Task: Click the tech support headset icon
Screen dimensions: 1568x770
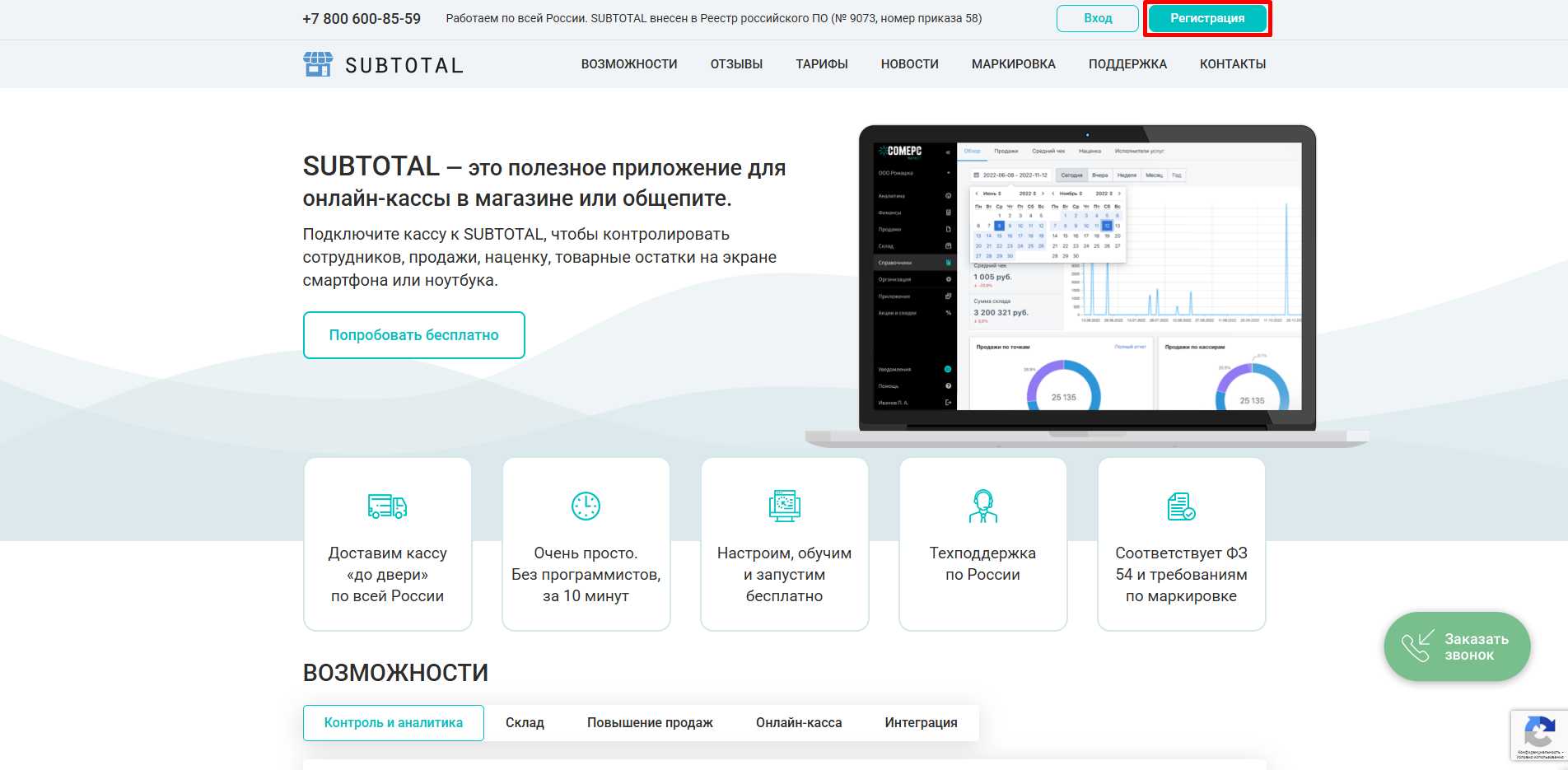Action: click(982, 506)
